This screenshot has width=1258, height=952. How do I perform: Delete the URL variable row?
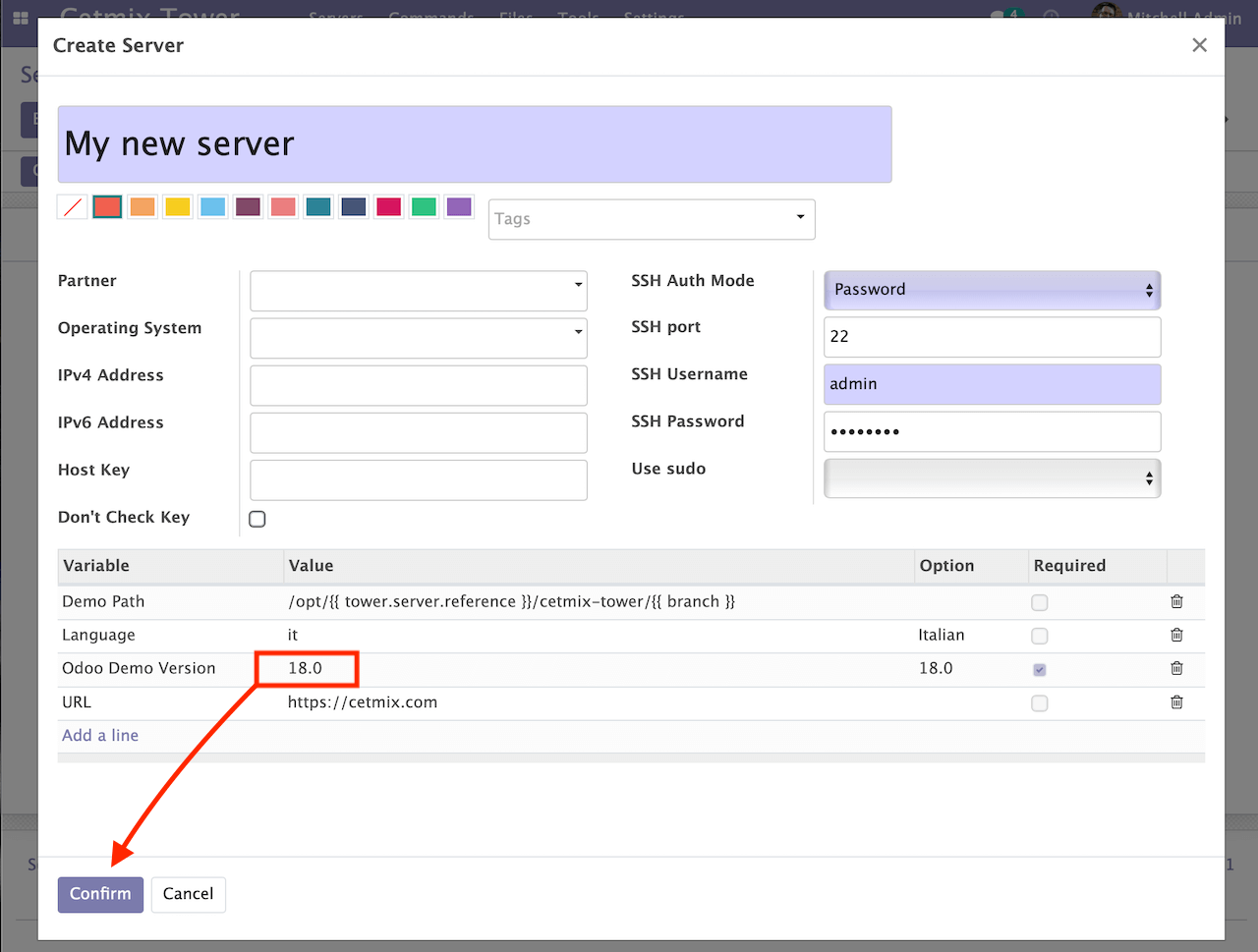(1176, 702)
